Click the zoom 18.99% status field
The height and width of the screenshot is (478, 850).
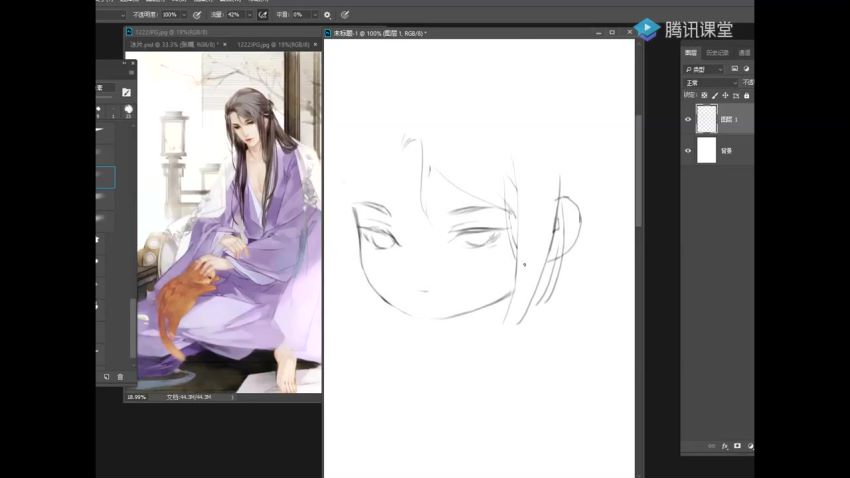(x=137, y=397)
